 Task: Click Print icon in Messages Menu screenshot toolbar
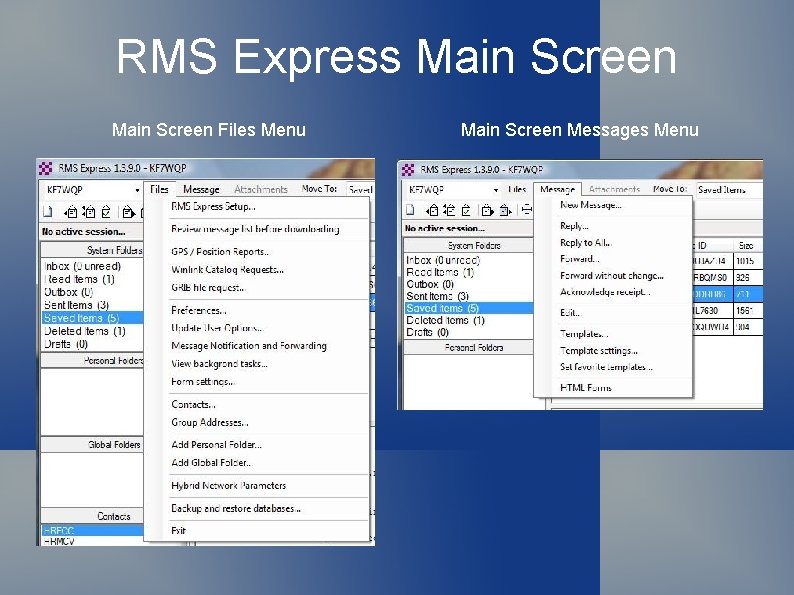pos(527,210)
